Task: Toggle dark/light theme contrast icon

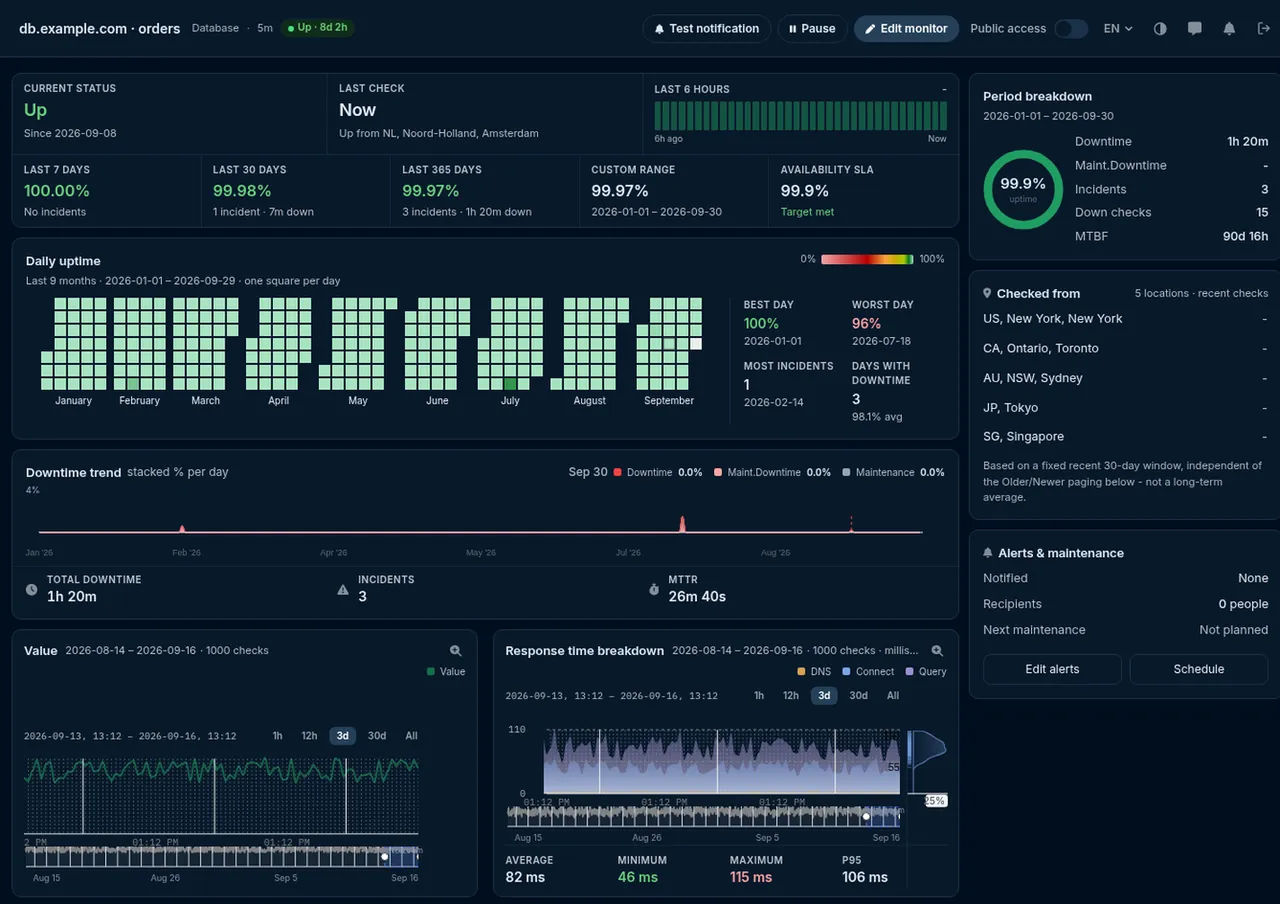Action: (x=1160, y=29)
